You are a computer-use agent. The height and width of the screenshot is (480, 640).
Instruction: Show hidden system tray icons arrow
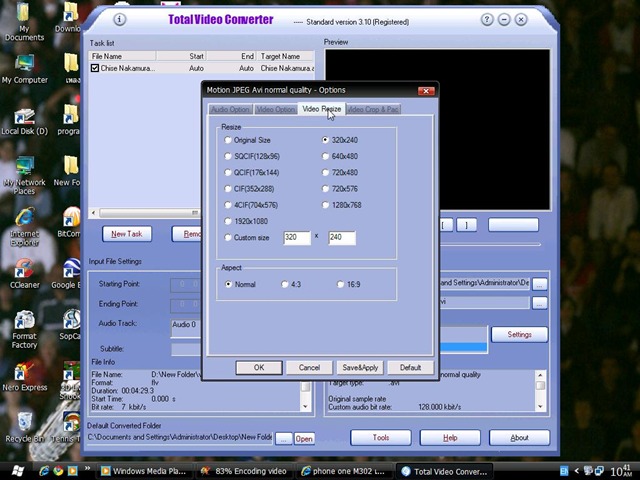pyautogui.click(x=576, y=471)
